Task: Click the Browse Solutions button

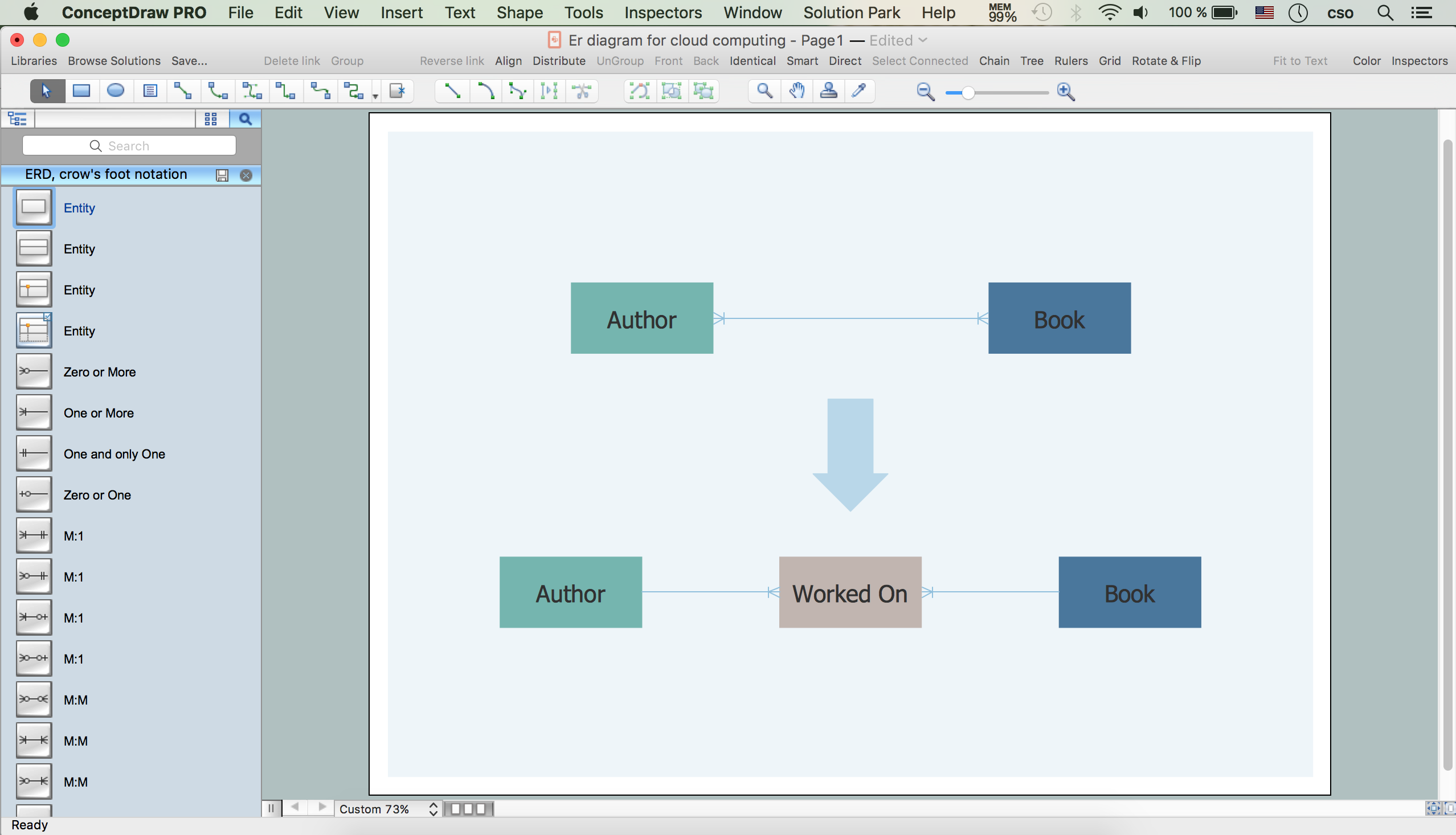Action: [113, 60]
